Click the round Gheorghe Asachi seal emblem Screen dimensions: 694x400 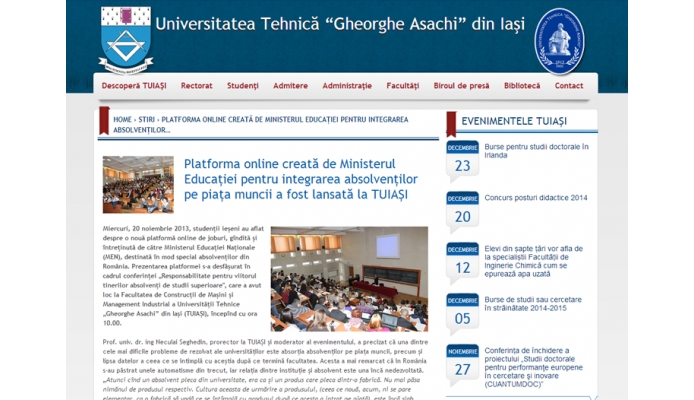[559, 41]
